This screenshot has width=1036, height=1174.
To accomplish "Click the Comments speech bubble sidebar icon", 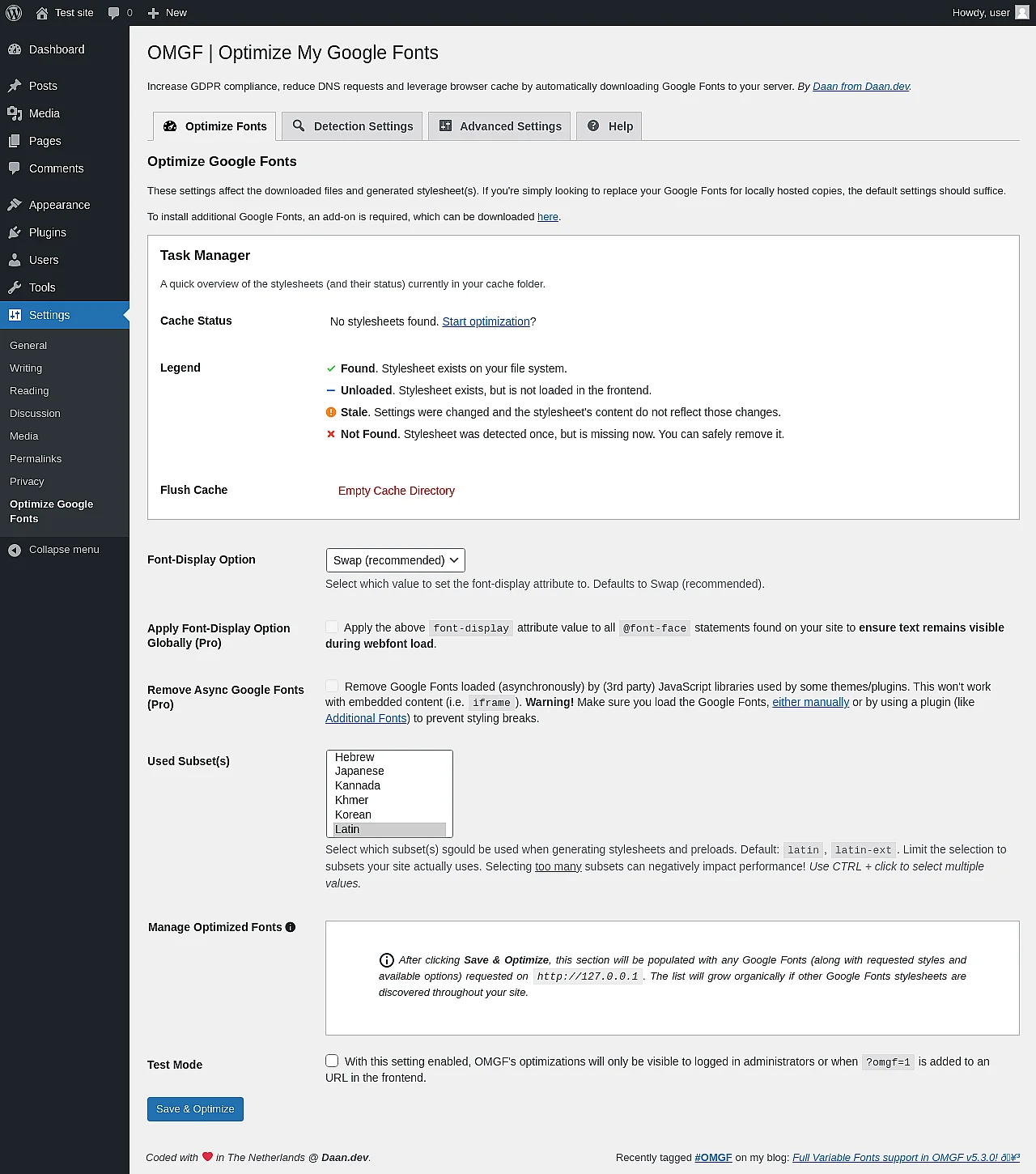I will (15, 168).
